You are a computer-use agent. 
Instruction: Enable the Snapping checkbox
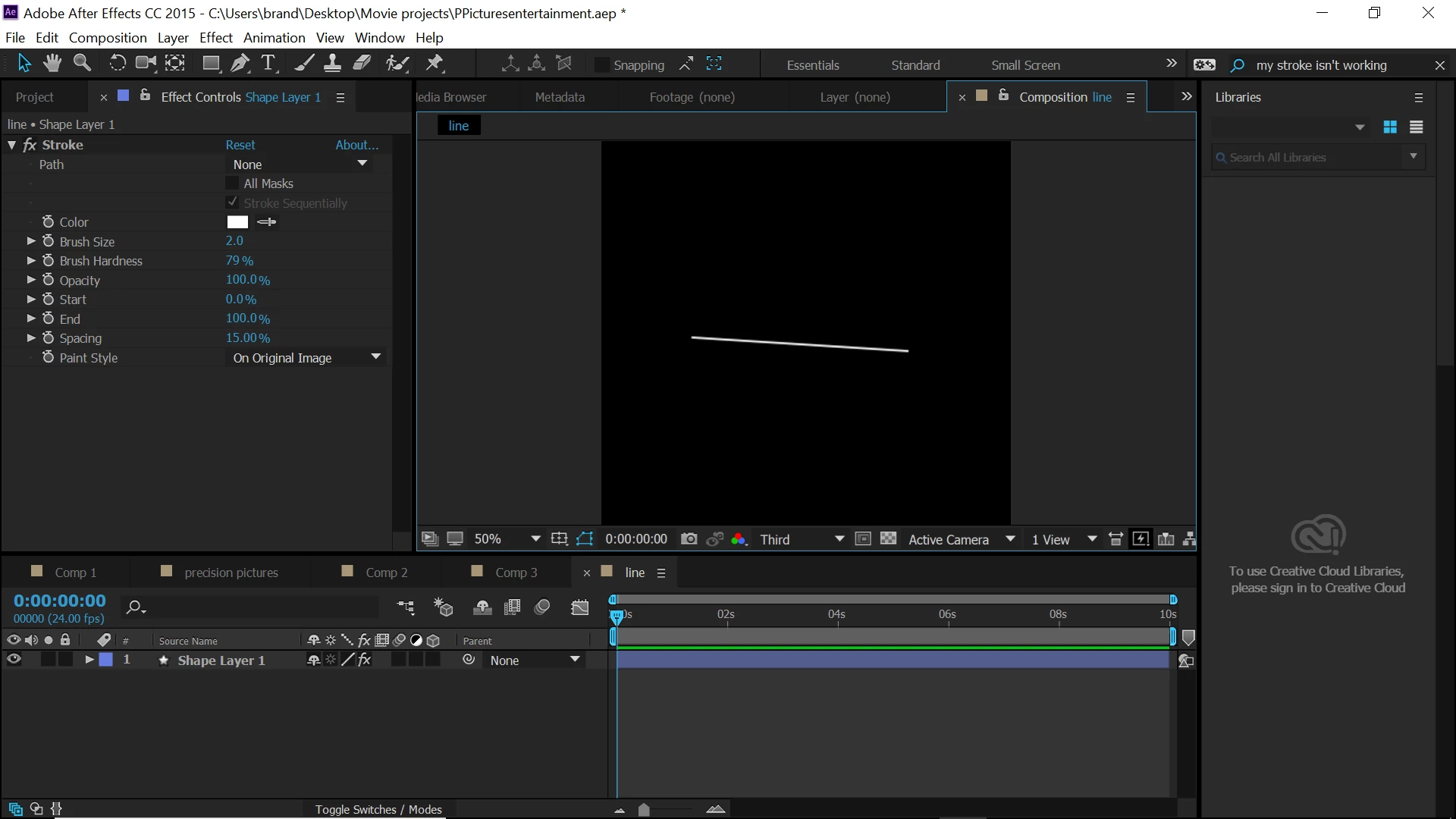pos(601,65)
